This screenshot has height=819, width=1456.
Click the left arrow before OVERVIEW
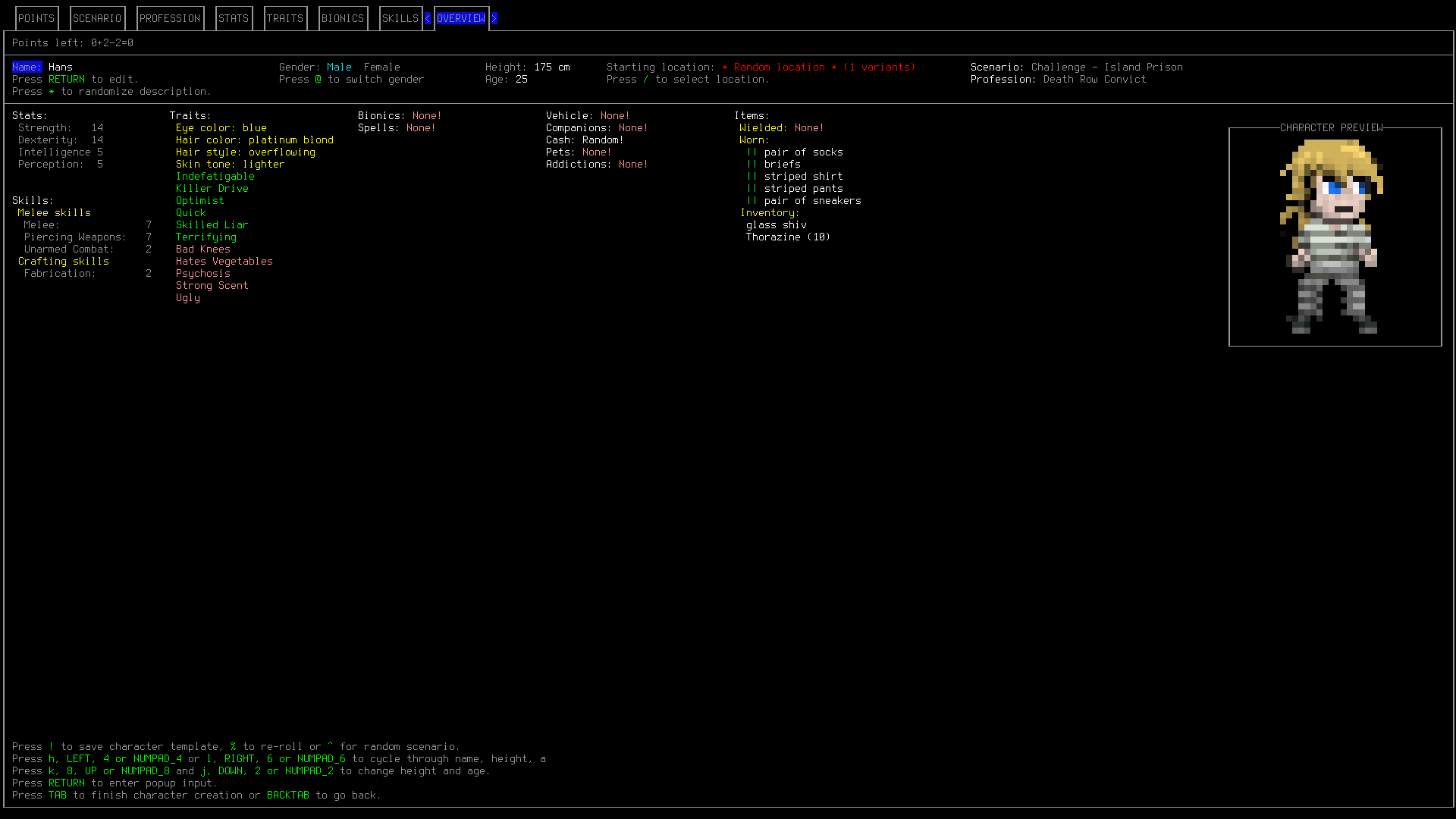pos(428,18)
